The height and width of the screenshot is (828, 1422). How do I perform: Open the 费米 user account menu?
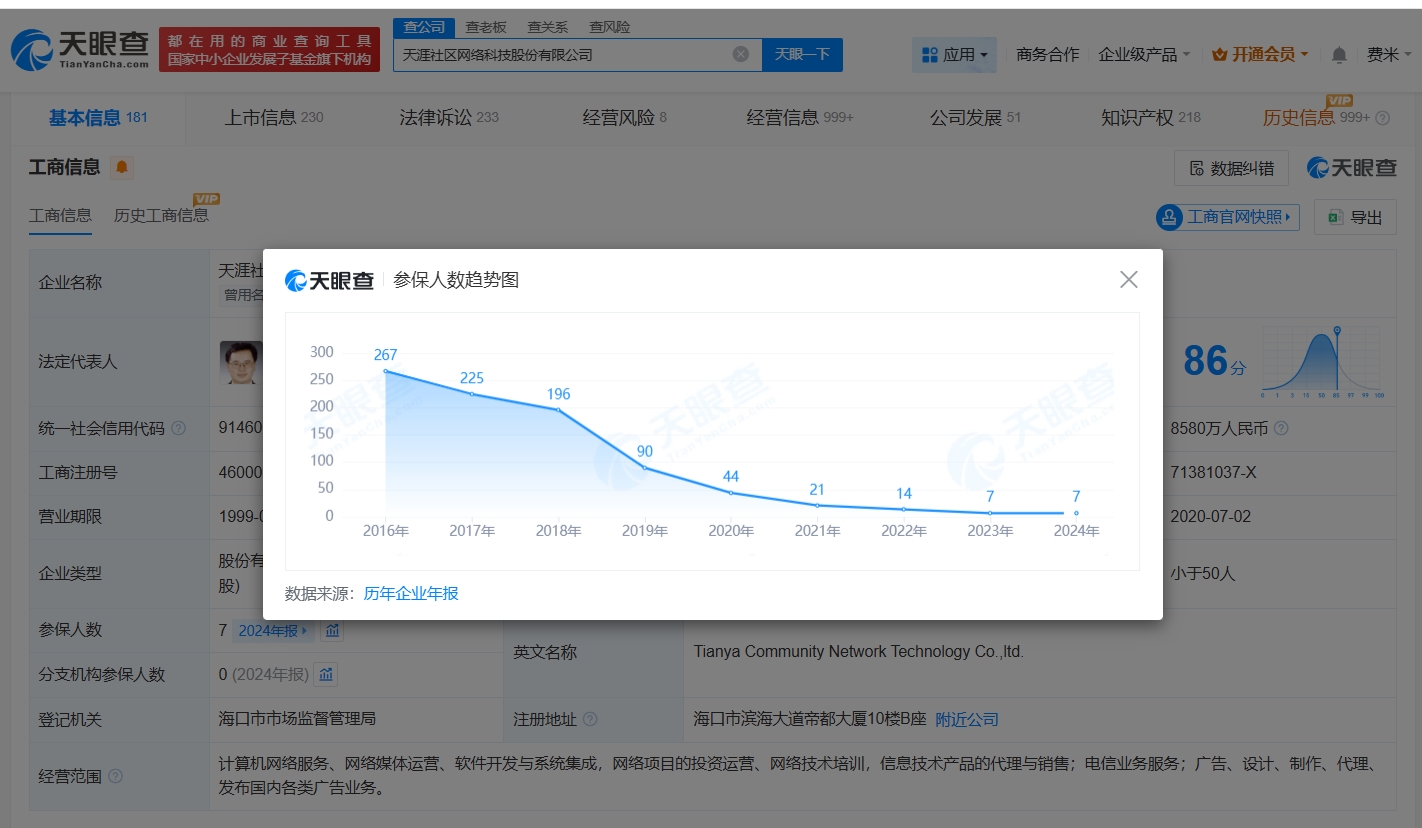click(1388, 54)
